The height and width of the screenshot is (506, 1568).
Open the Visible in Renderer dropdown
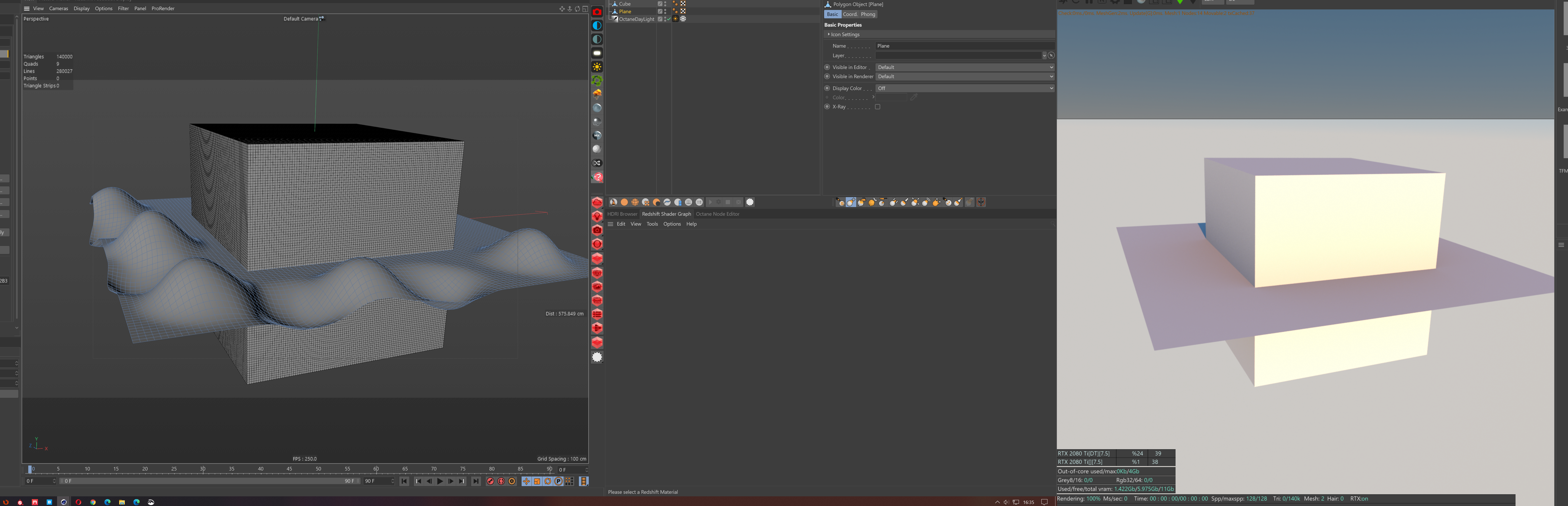point(964,77)
